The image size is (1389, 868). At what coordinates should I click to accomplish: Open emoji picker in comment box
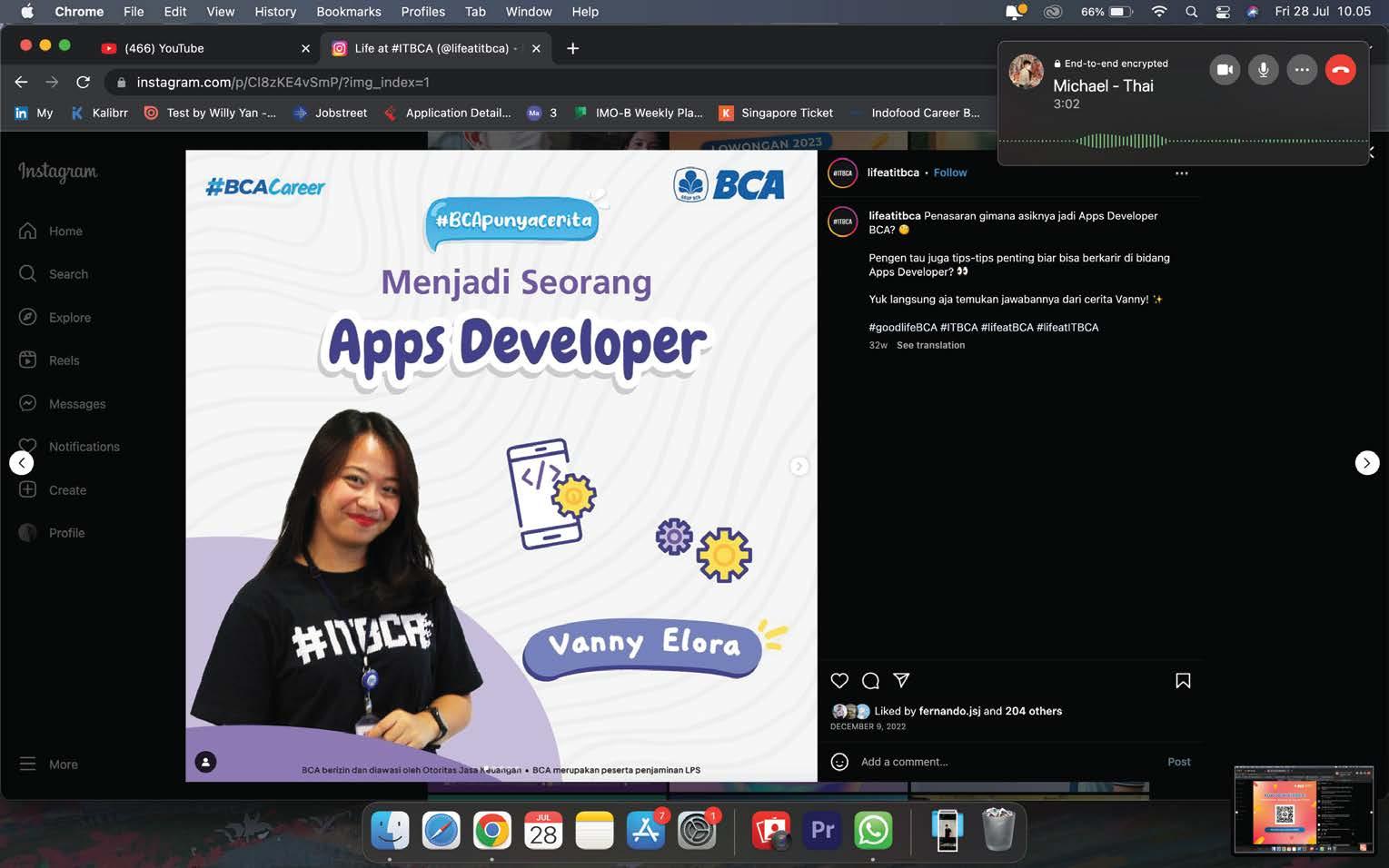(839, 762)
